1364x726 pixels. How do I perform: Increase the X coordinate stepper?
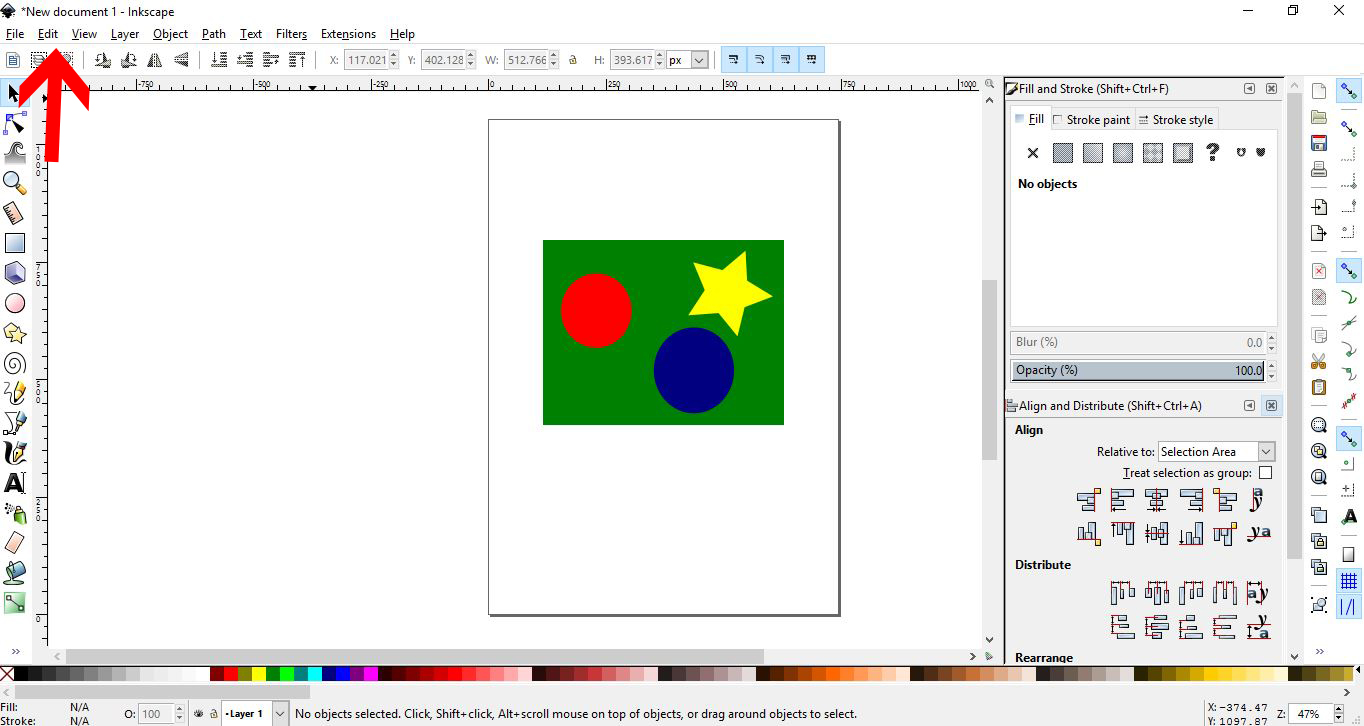[394, 56]
